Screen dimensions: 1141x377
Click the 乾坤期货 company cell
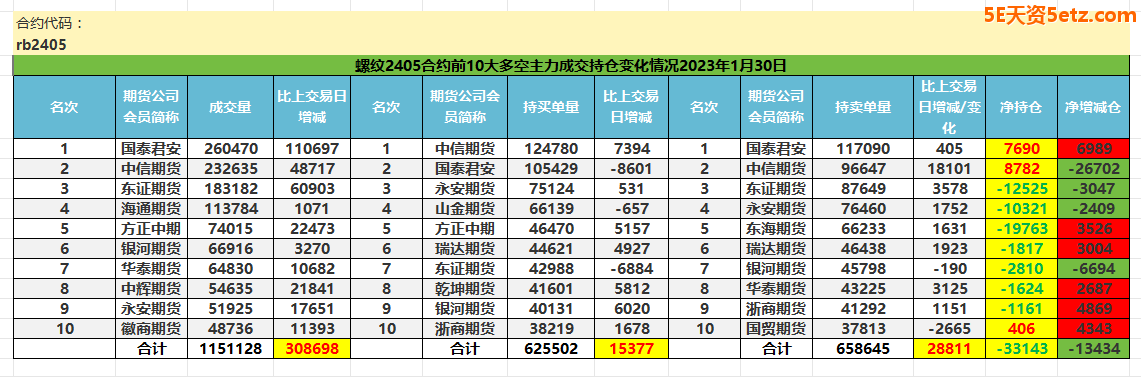[x=464, y=288]
